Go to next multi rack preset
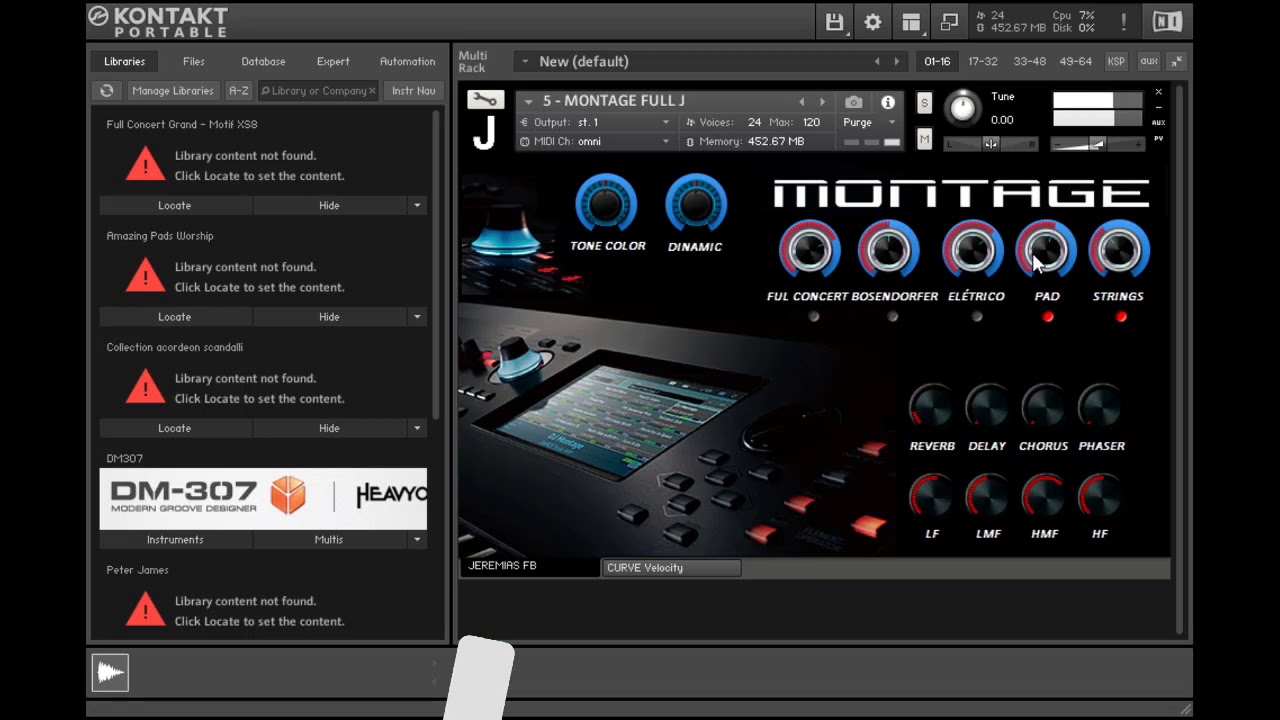 pos(896,62)
